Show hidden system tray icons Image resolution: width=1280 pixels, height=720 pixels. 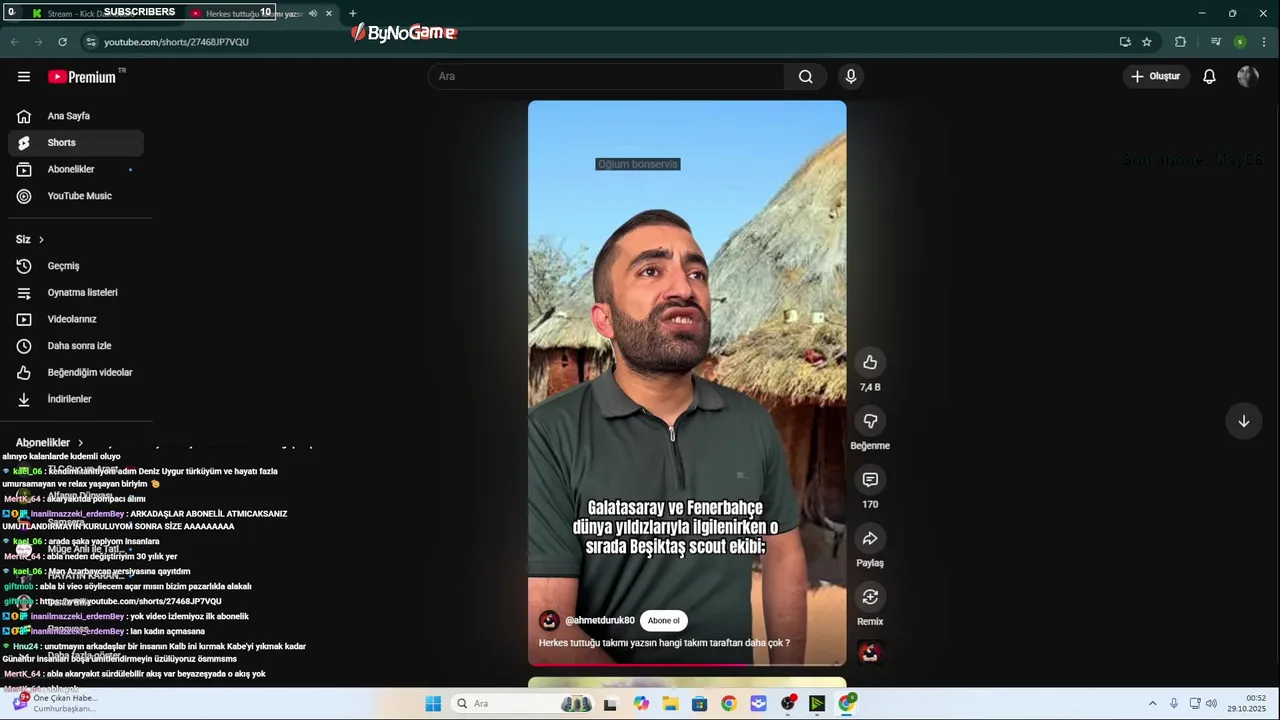[1152, 704]
